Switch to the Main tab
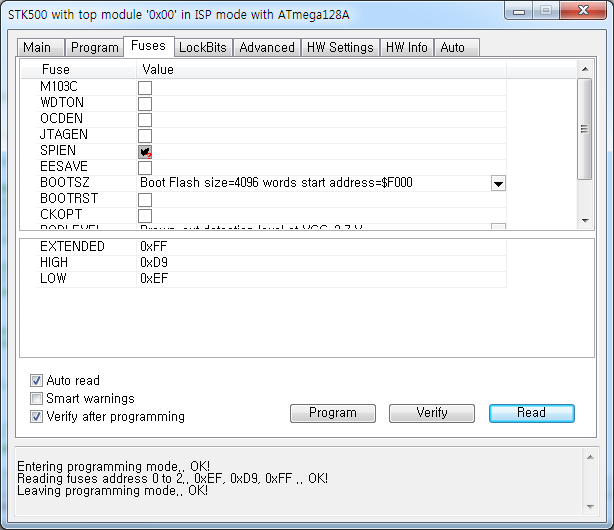Screen dimensions: 614x530 pyautogui.click(x=37, y=47)
